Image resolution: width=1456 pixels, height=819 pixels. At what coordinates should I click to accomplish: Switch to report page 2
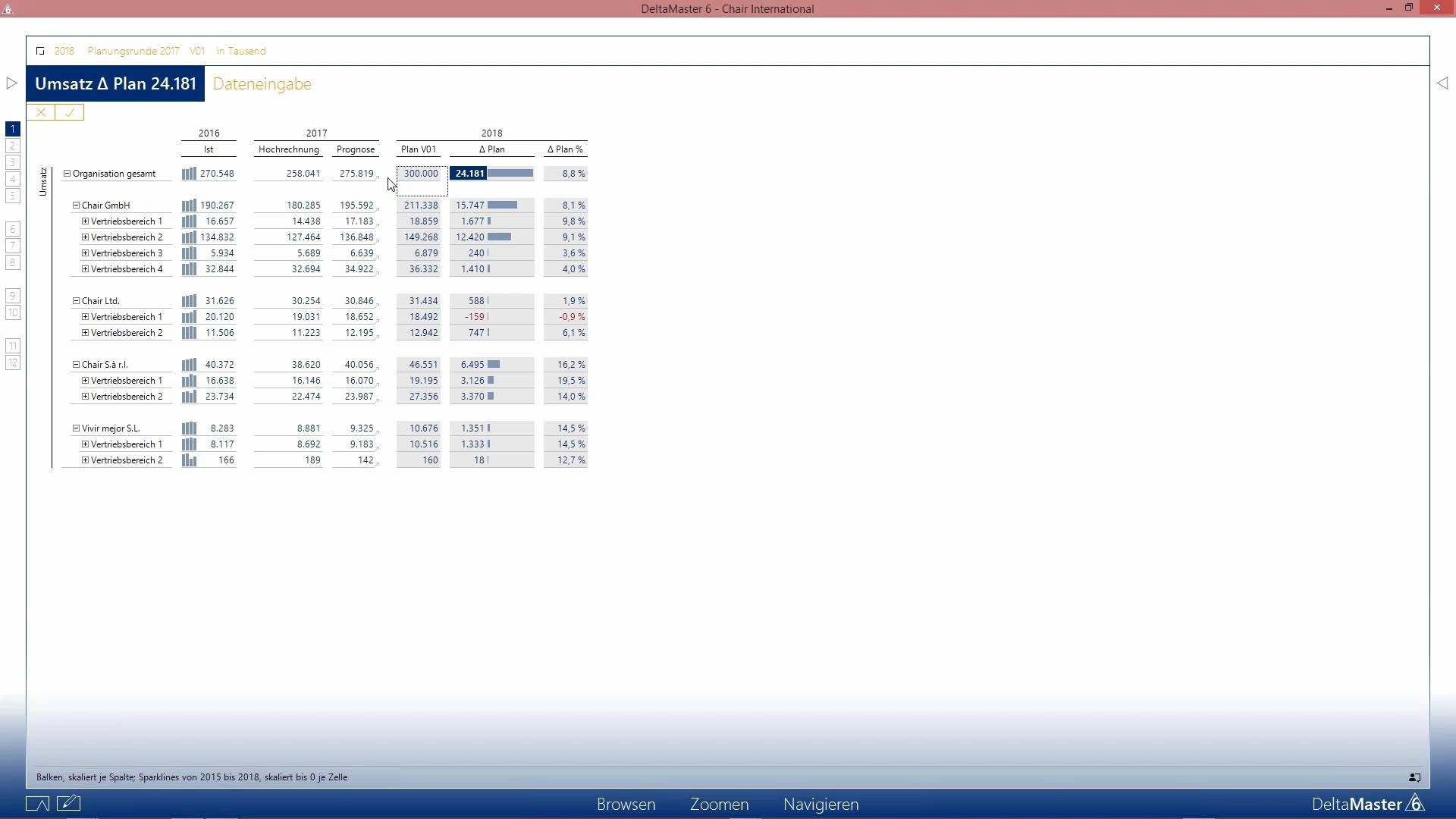(x=13, y=146)
